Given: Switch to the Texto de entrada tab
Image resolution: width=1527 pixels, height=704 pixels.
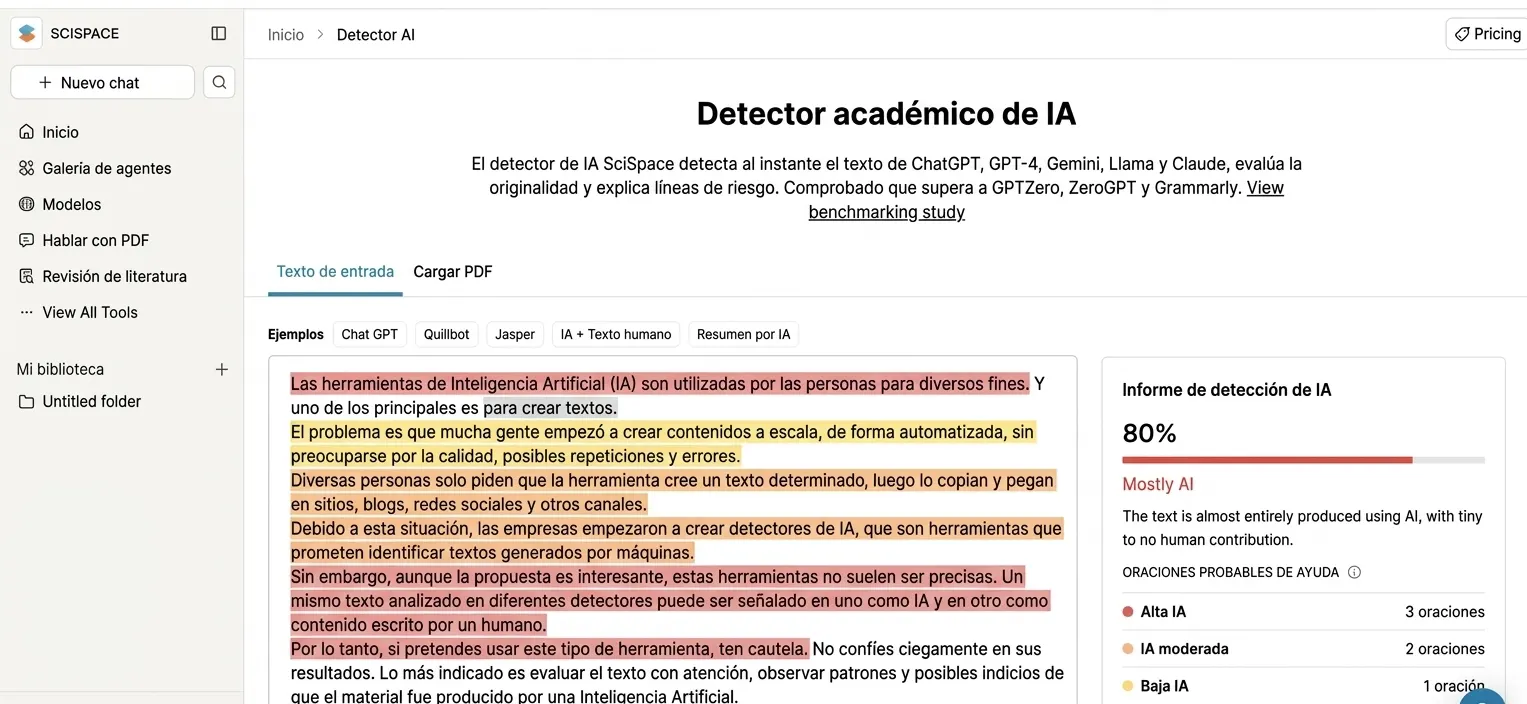Looking at the screenshot, I should click(x=335, y=271).
